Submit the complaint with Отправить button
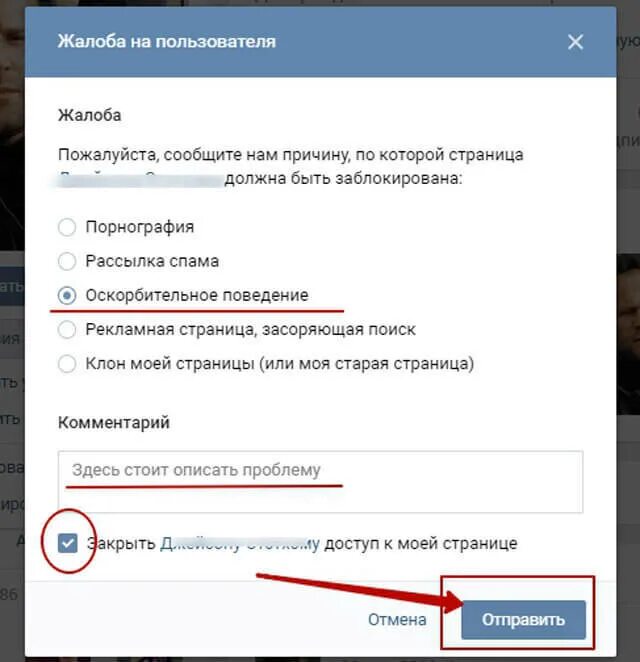The image size is (640, 662). pyautogui.click(x=523, y=619)
